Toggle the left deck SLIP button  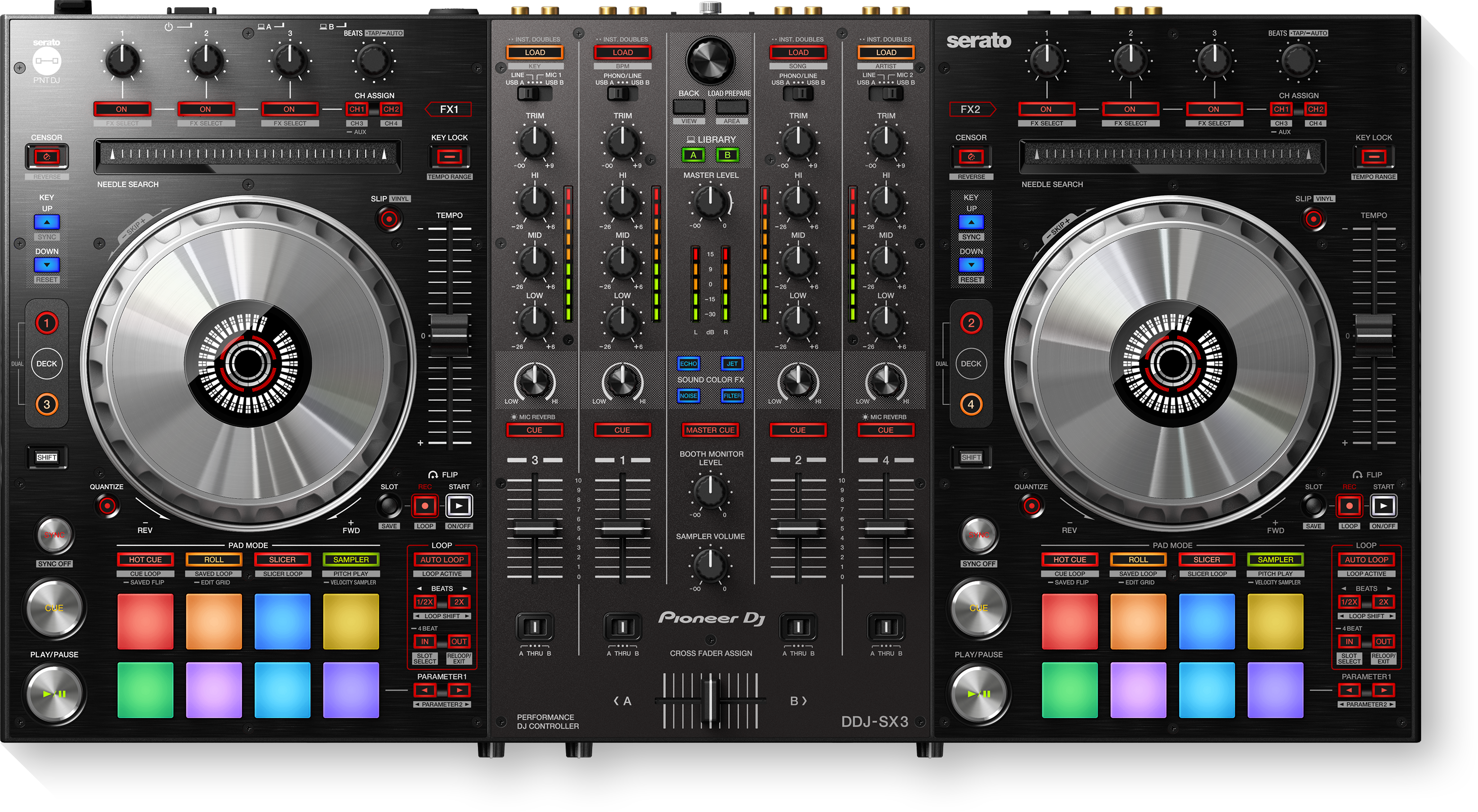coord(389,219)
